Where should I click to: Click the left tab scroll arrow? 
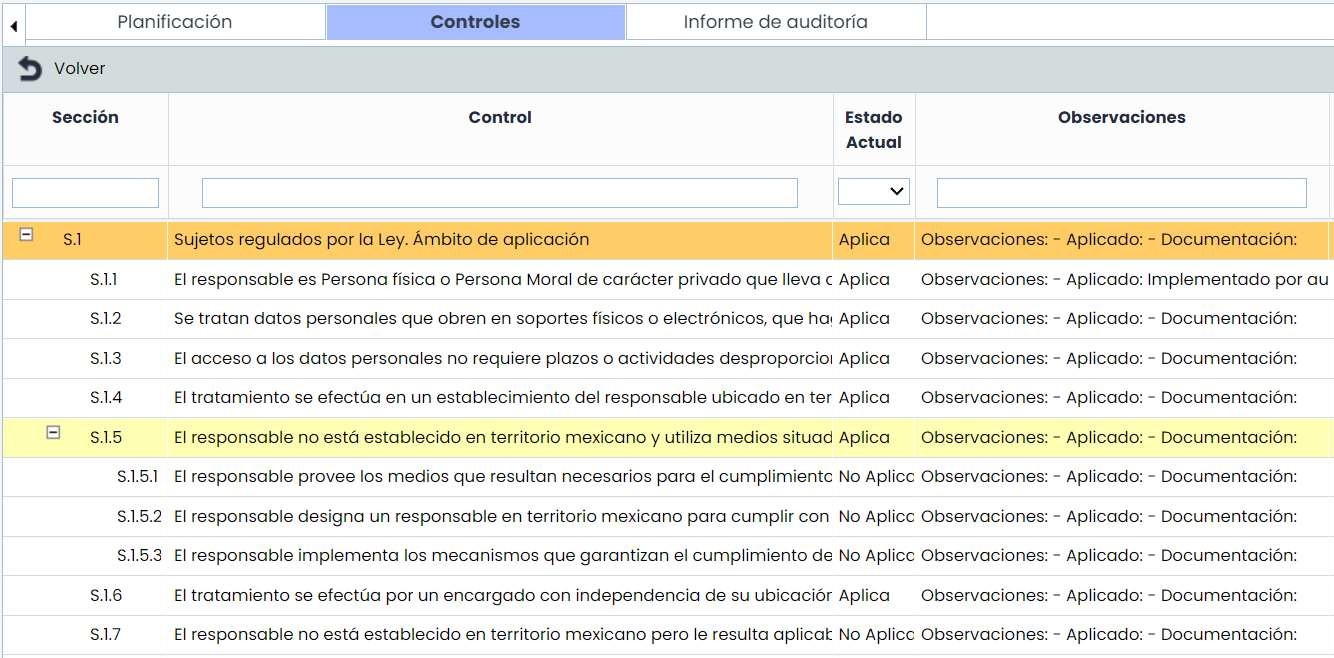click(x=13, y=25)
